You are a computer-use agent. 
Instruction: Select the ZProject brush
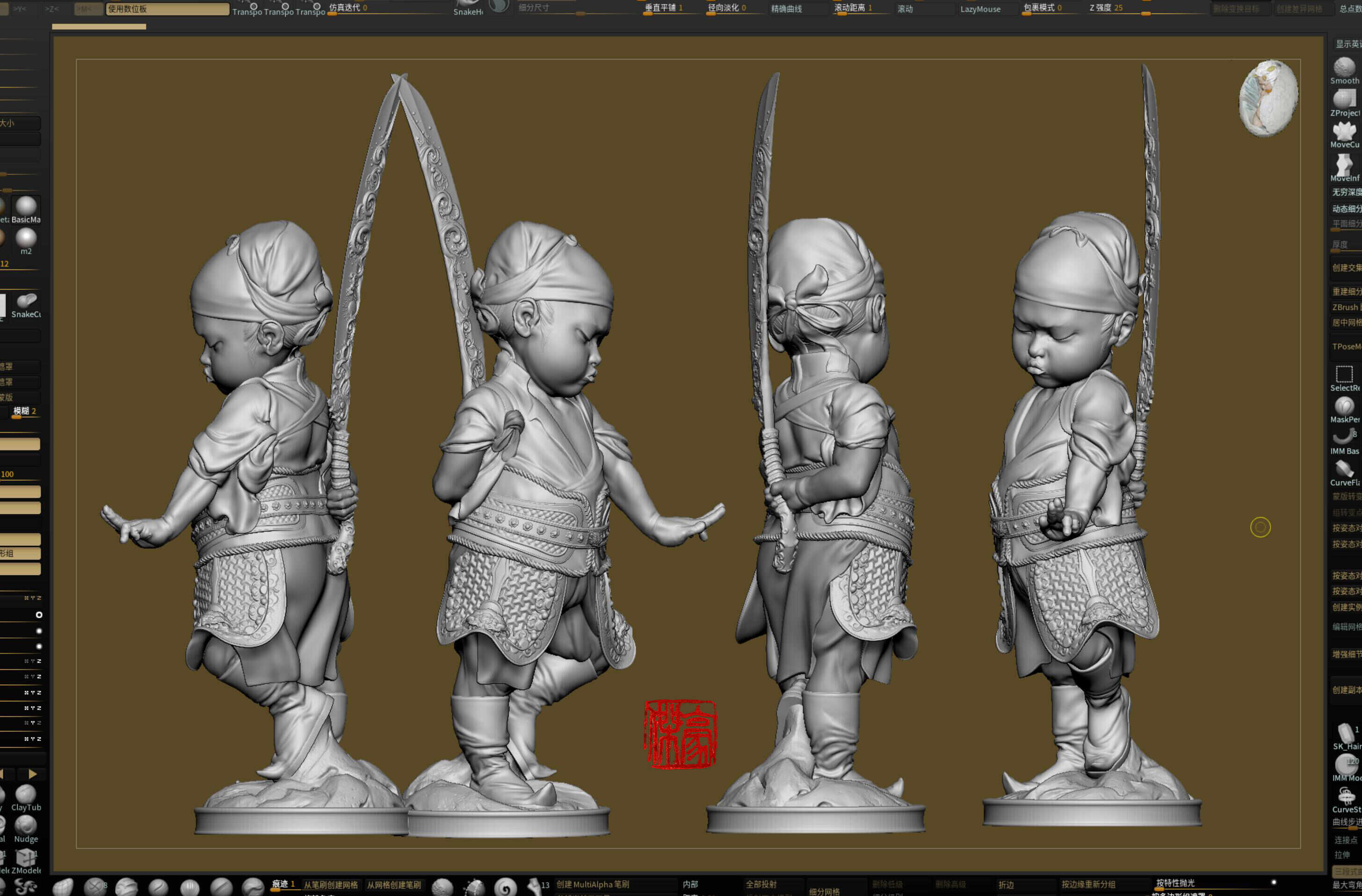1344,103
